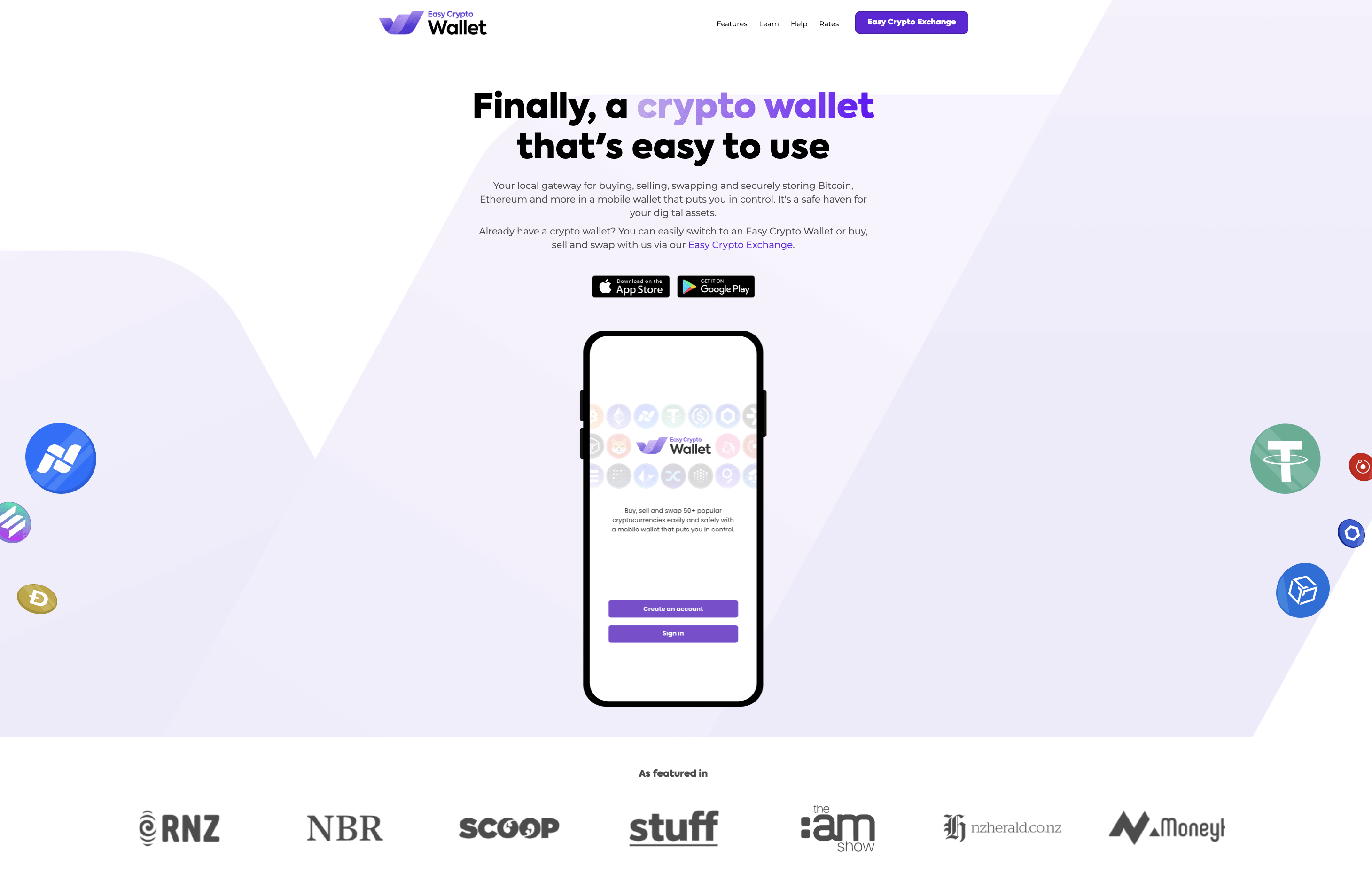1372x873 pixels.
Task: Click the blue network coin icon left side
Action: click(60, 459)
